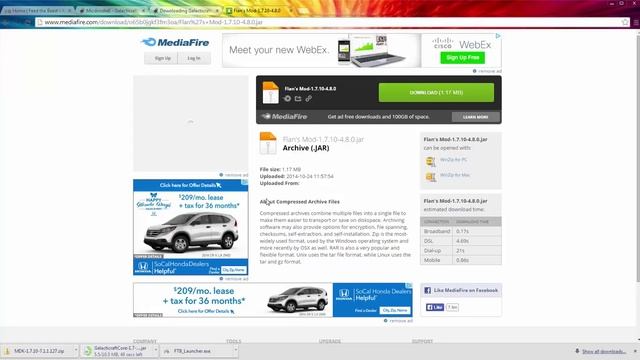Click the orange file icon in the dark download bar
This screenshot has height=360, width=640.
pyautogui.click(x=270, y=93)
